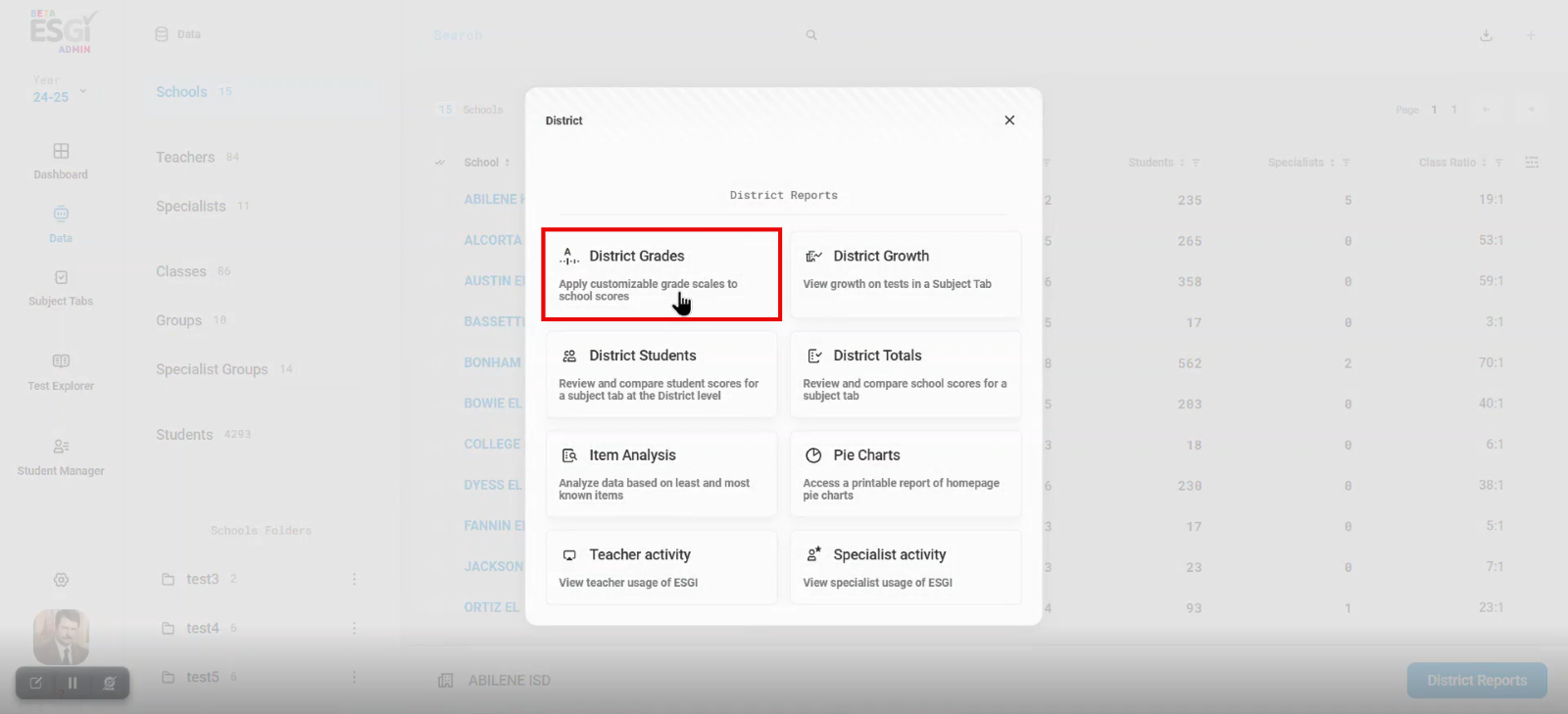Click the Specialist activity icon

[x=813, y=555]
